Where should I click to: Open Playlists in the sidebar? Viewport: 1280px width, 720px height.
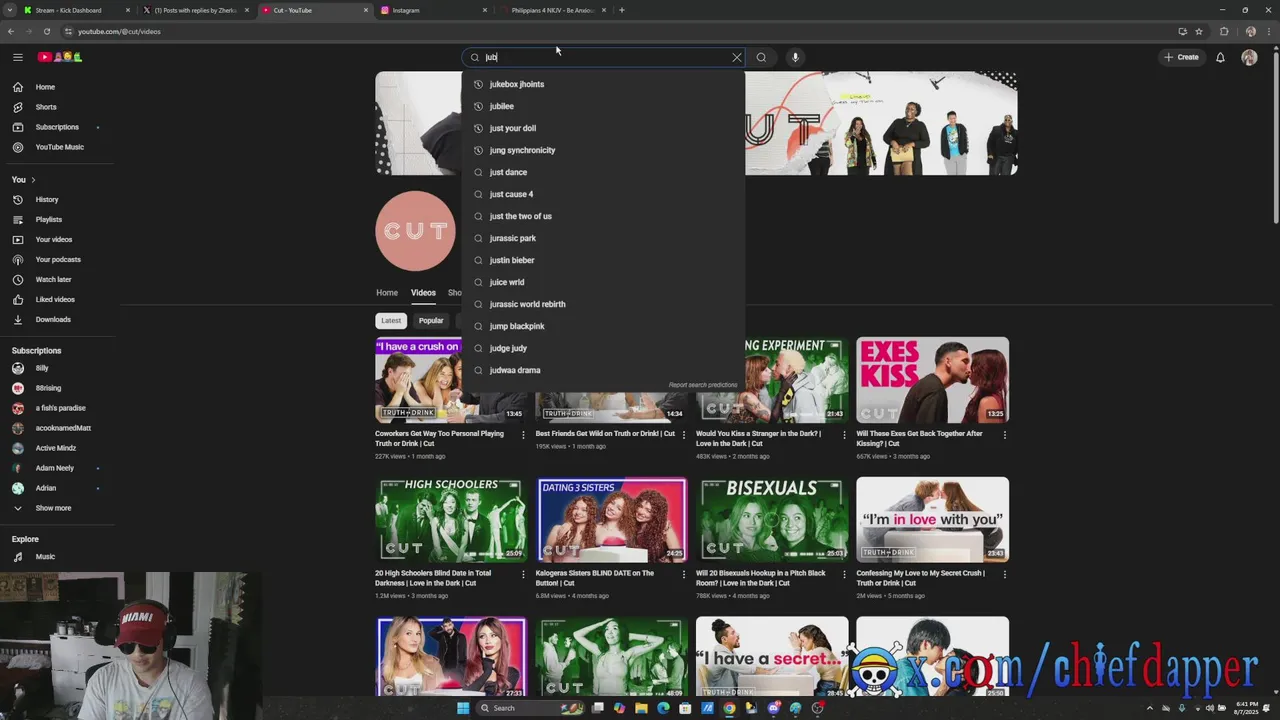(48, 219)
